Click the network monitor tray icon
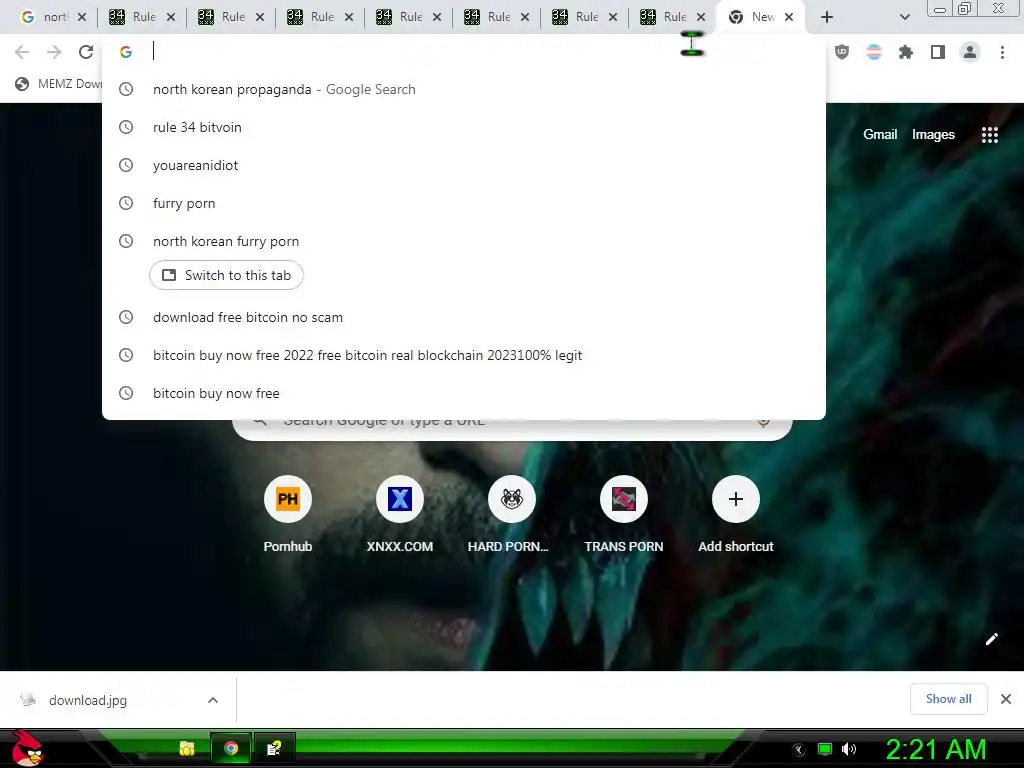The height and width of the screenshot is (768, 1024). click(825, 749)
